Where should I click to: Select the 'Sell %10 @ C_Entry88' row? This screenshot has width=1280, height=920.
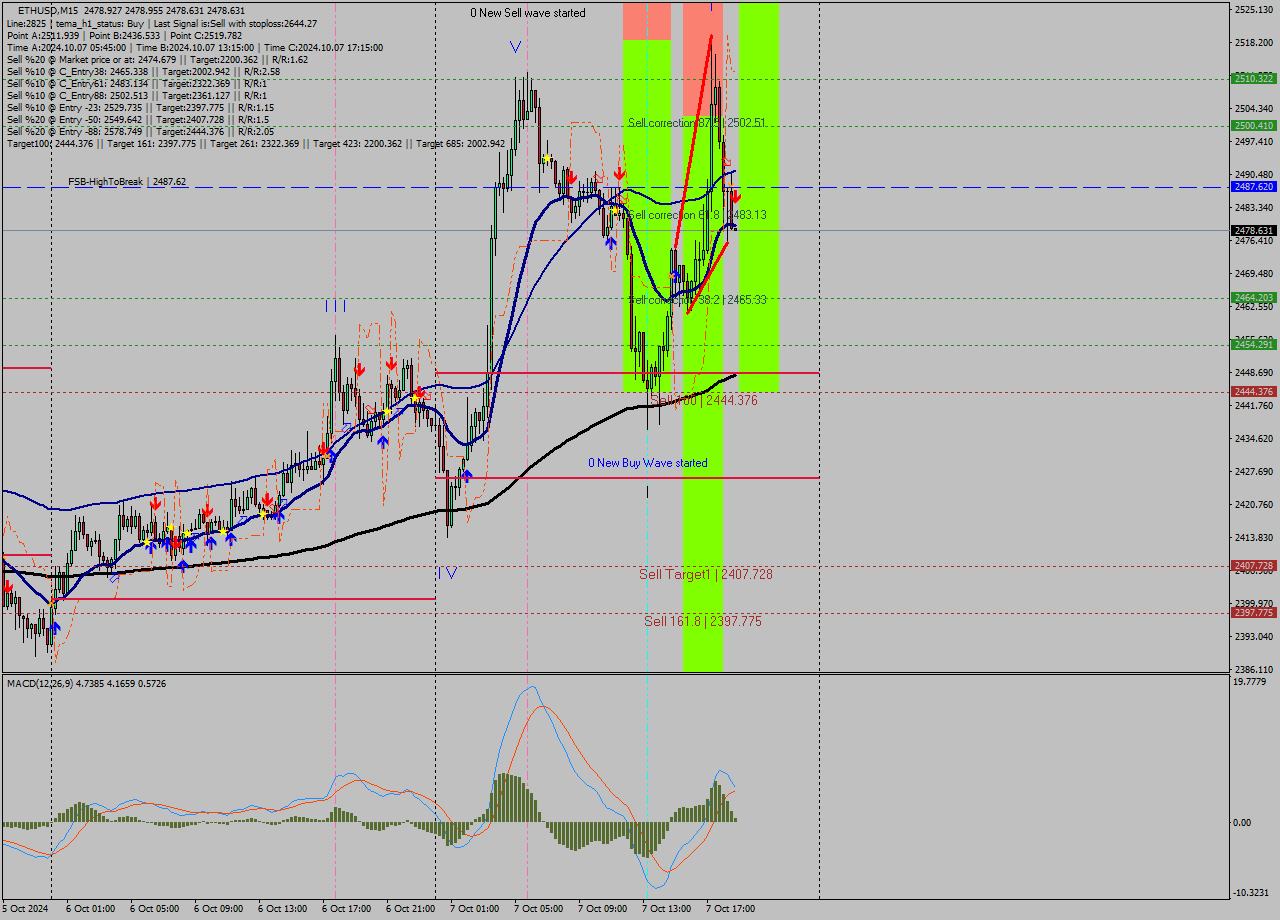click(x=136, y=95)
